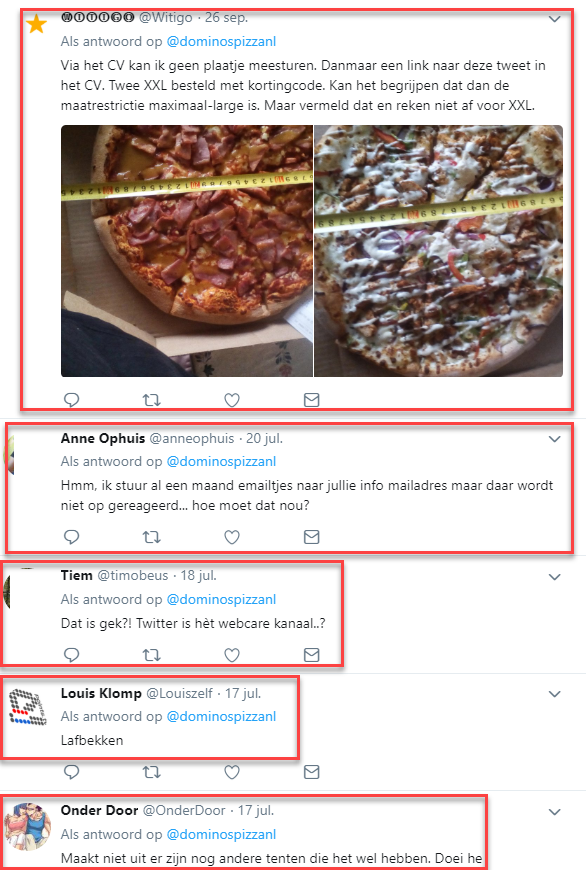Open the Onder Door profile name
Screen dimensions: 586x870
[x=99, y=810]
